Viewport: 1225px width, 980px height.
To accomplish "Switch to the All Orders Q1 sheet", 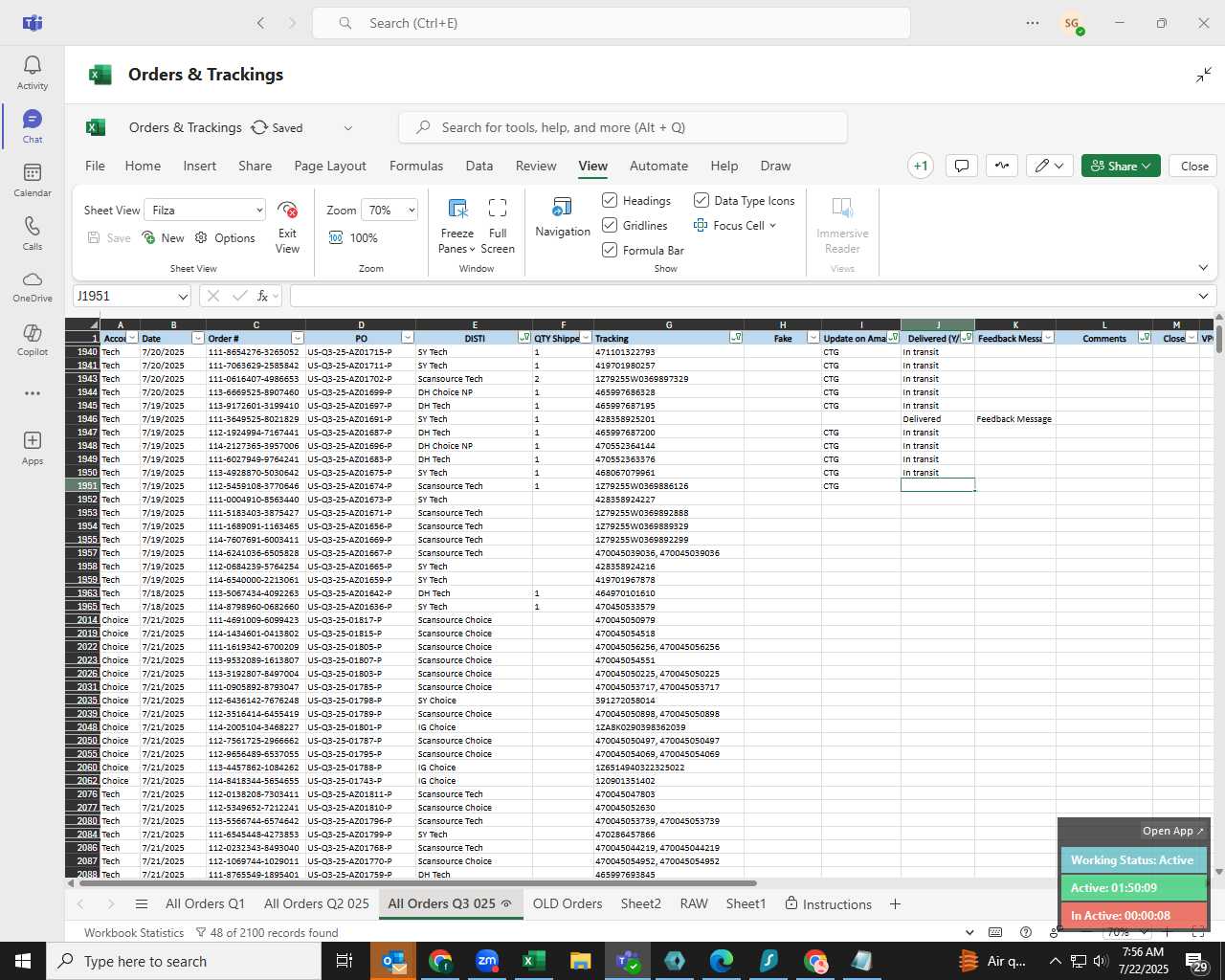I will 205,903.
